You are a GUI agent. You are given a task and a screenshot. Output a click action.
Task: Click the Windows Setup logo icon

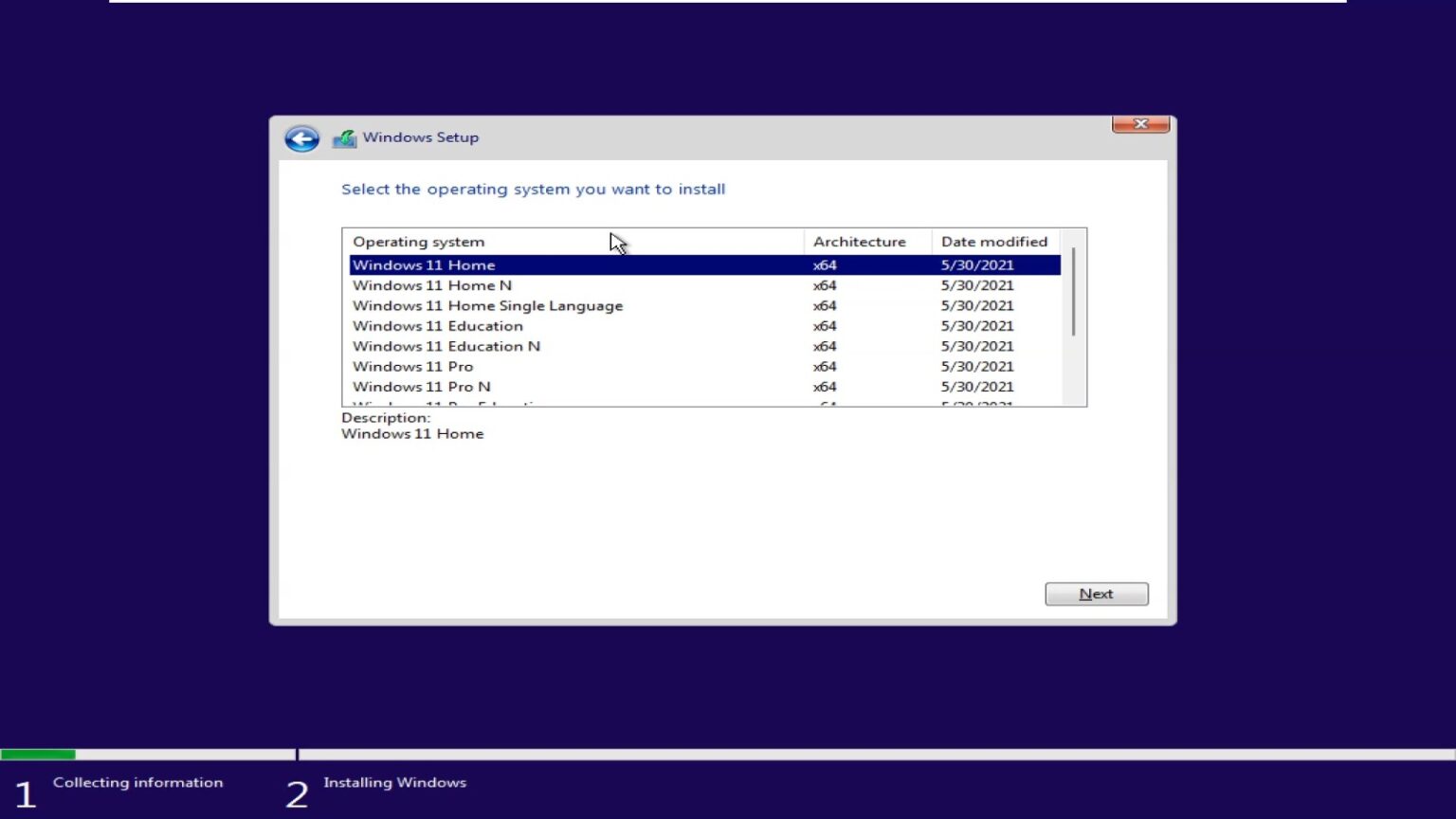coord(345,137)
